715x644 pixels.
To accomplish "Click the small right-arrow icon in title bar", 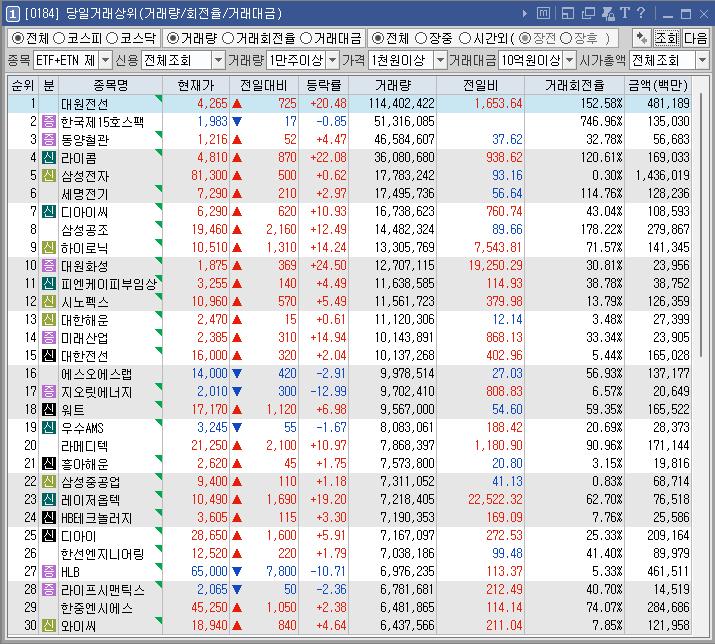I will tap(525, 14).
